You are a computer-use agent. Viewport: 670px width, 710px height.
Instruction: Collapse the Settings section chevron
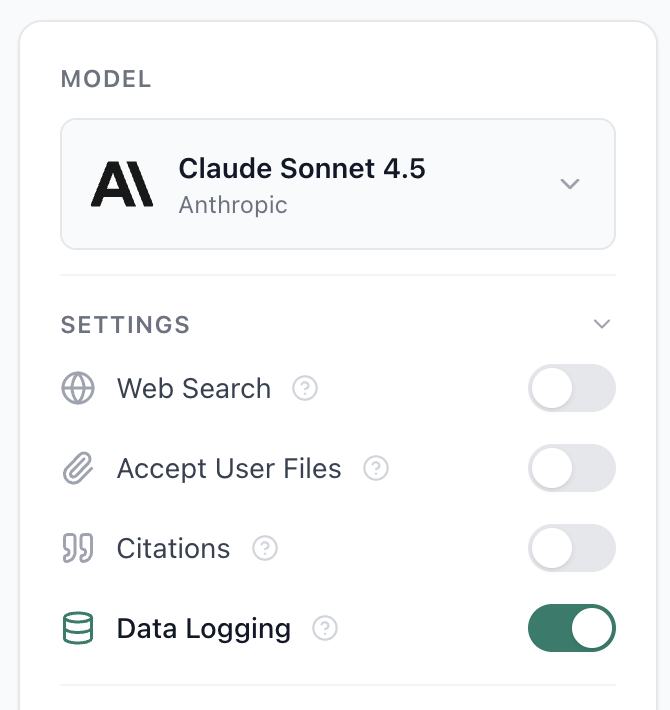click(601, 324)
